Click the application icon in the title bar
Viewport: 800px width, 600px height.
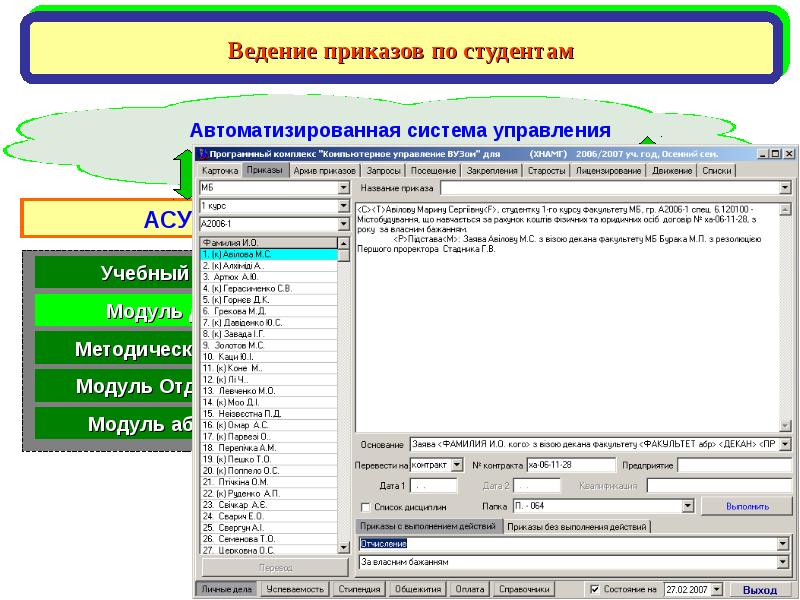(x=202, y=153)
